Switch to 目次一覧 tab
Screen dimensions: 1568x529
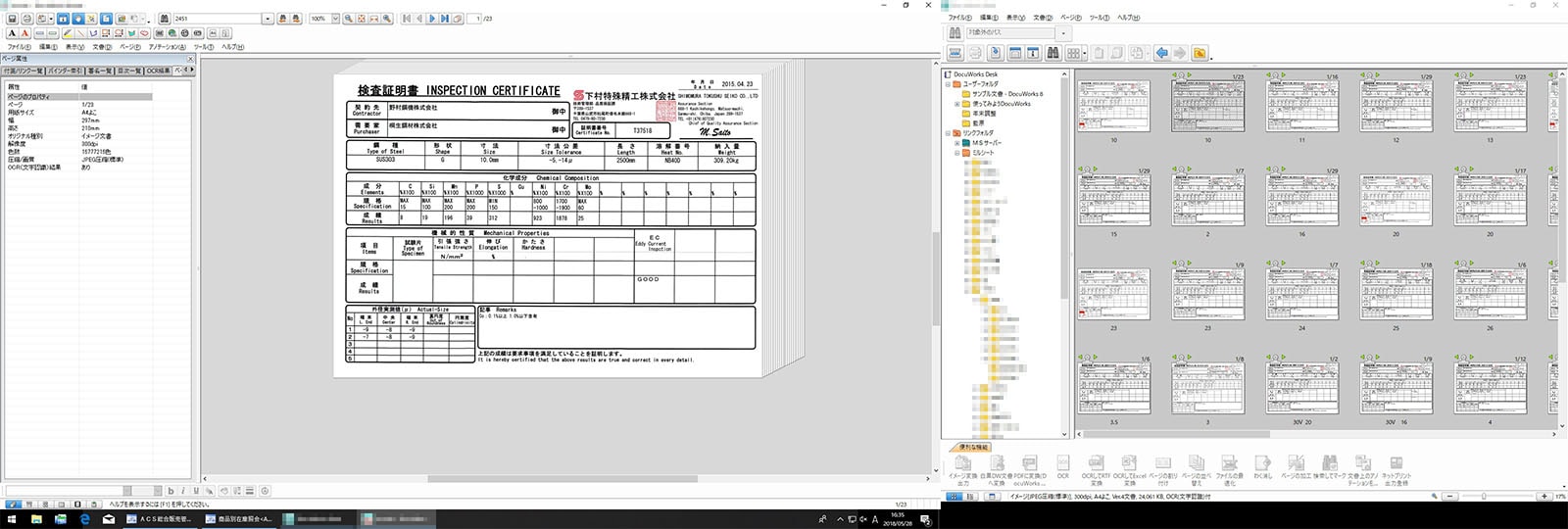click(129, 71)
